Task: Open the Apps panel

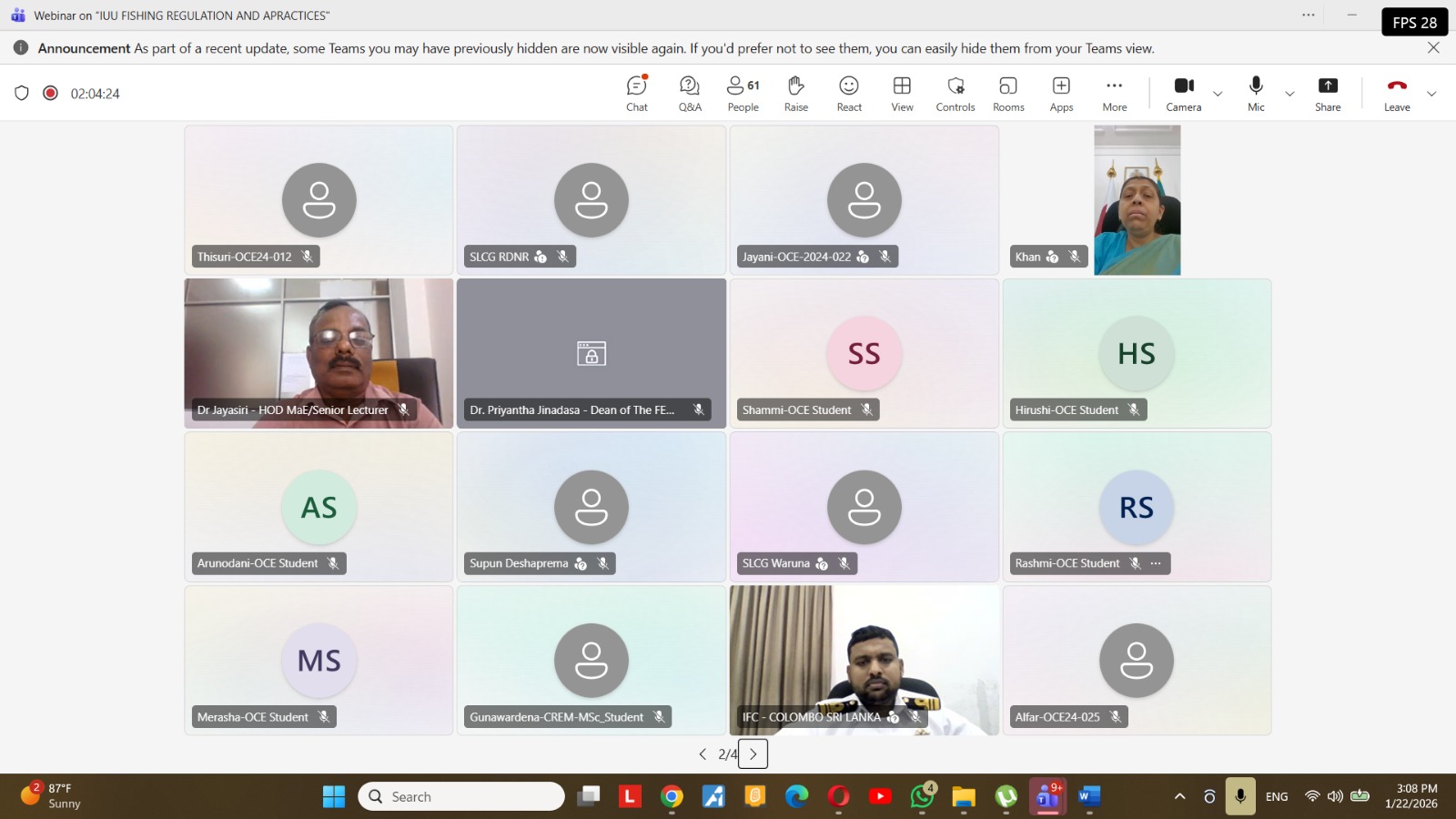Action: [x=1060, y=91]
